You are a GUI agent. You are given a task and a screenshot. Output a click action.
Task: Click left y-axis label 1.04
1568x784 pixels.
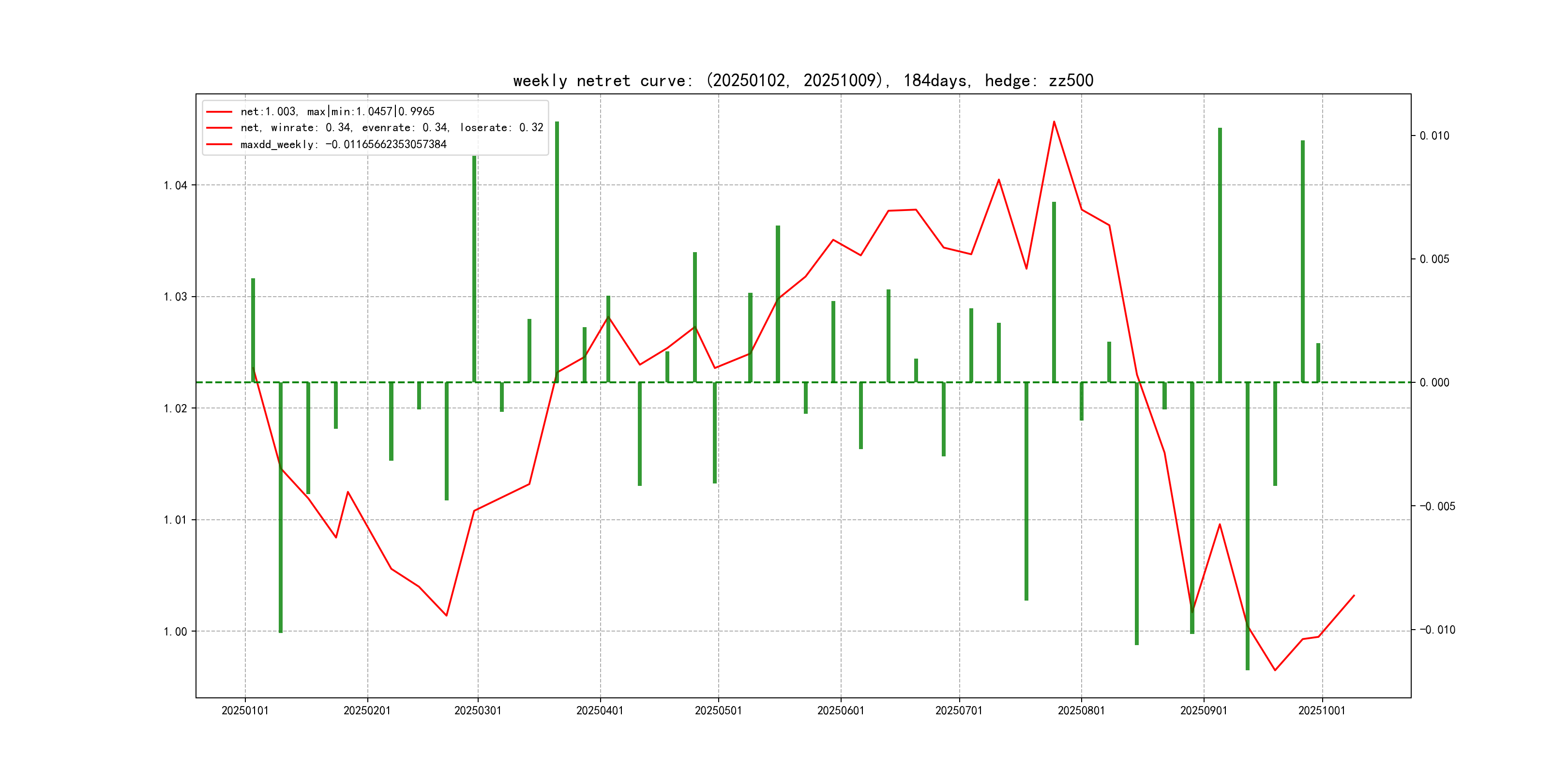click(x=175, y=186)
